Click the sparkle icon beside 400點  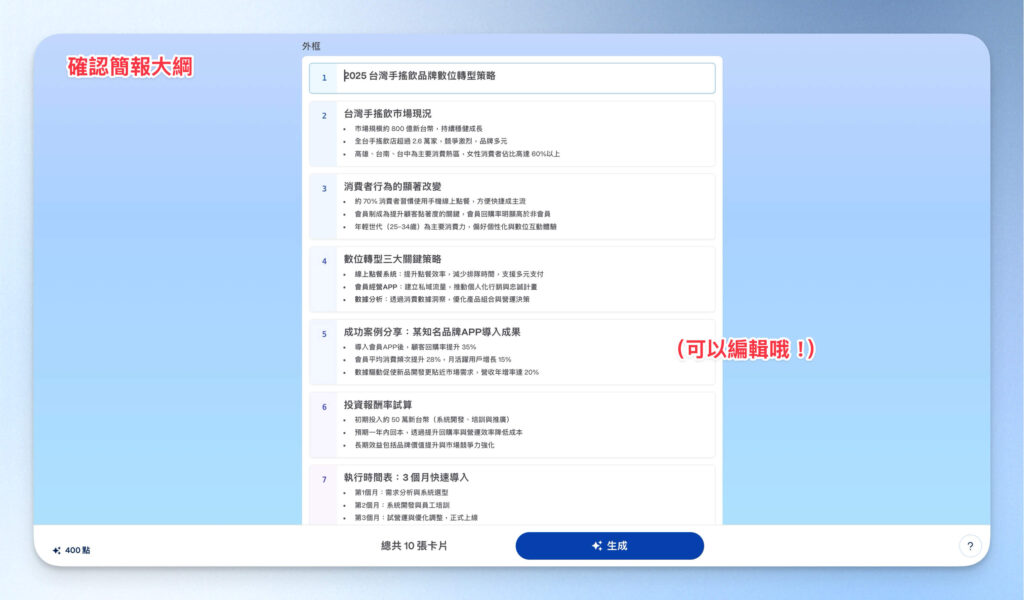click(x=56, y=549)
